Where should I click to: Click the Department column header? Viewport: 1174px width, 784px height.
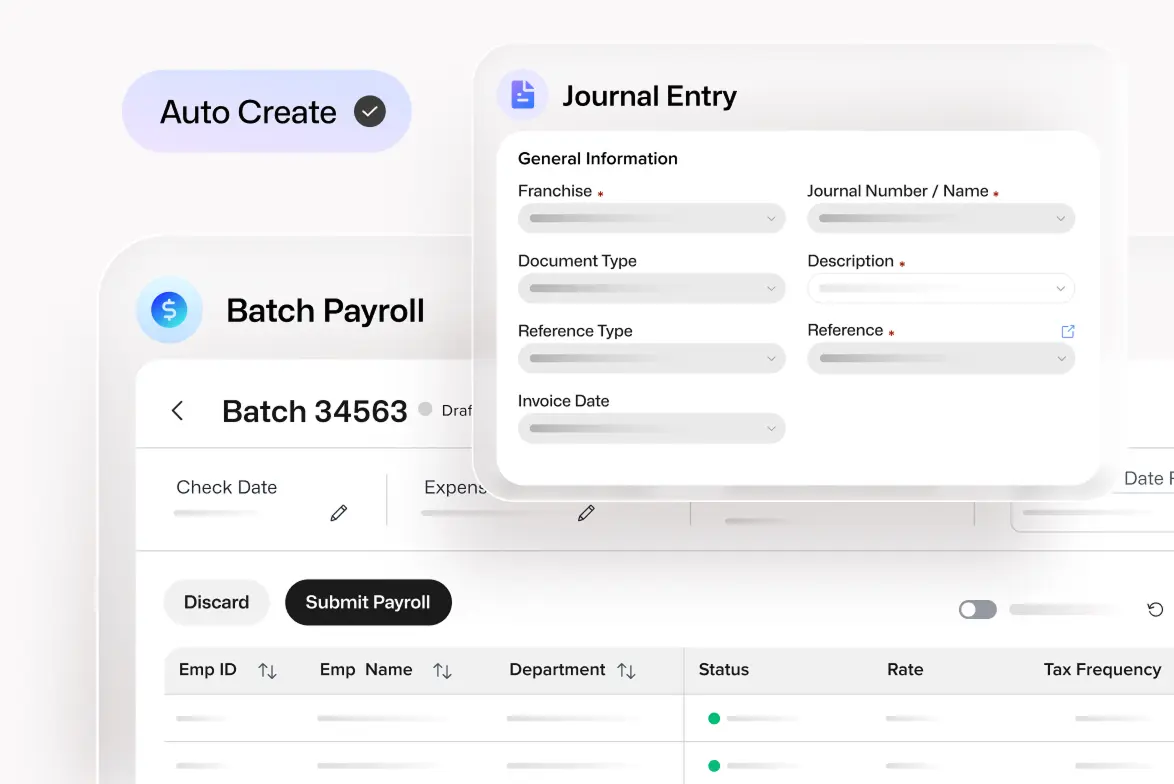pos(557,669)
